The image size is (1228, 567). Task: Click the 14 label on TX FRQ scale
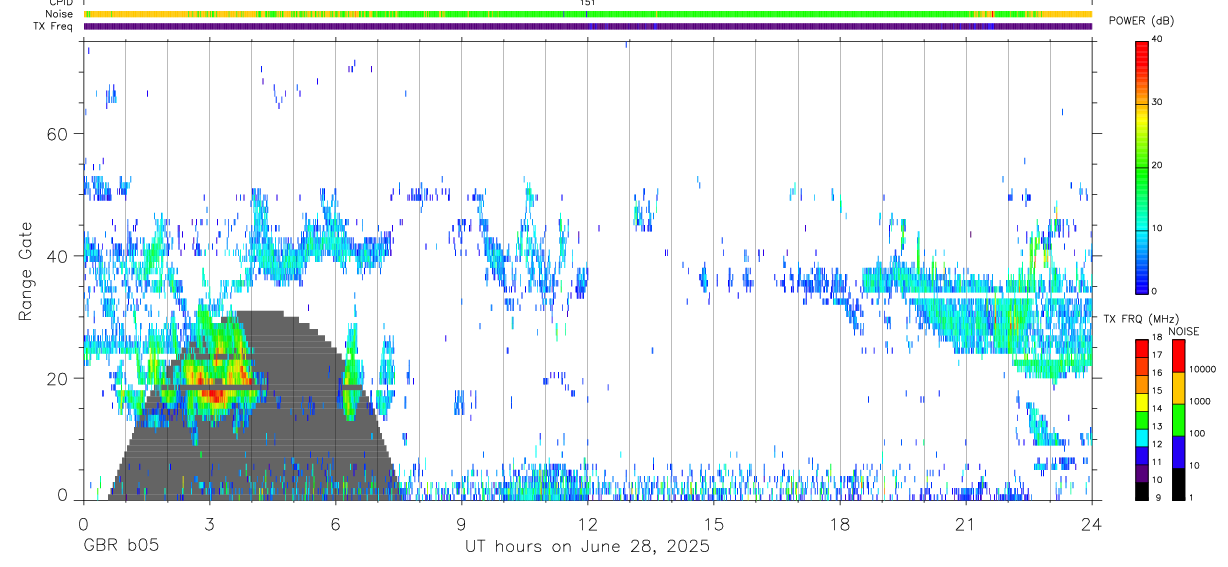pos(1156,409)
